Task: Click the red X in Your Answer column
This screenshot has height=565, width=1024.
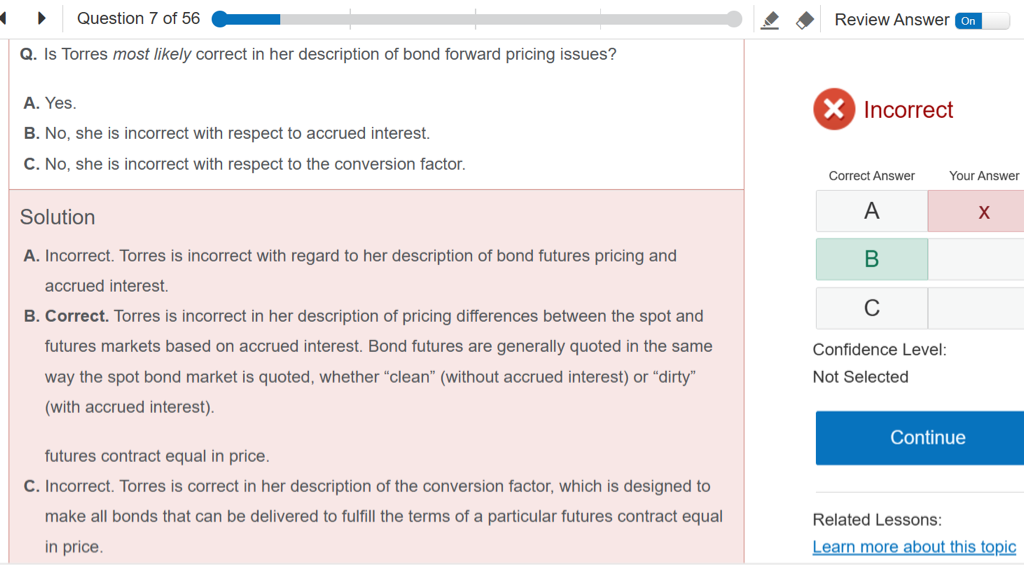Action: click(983, 211)
